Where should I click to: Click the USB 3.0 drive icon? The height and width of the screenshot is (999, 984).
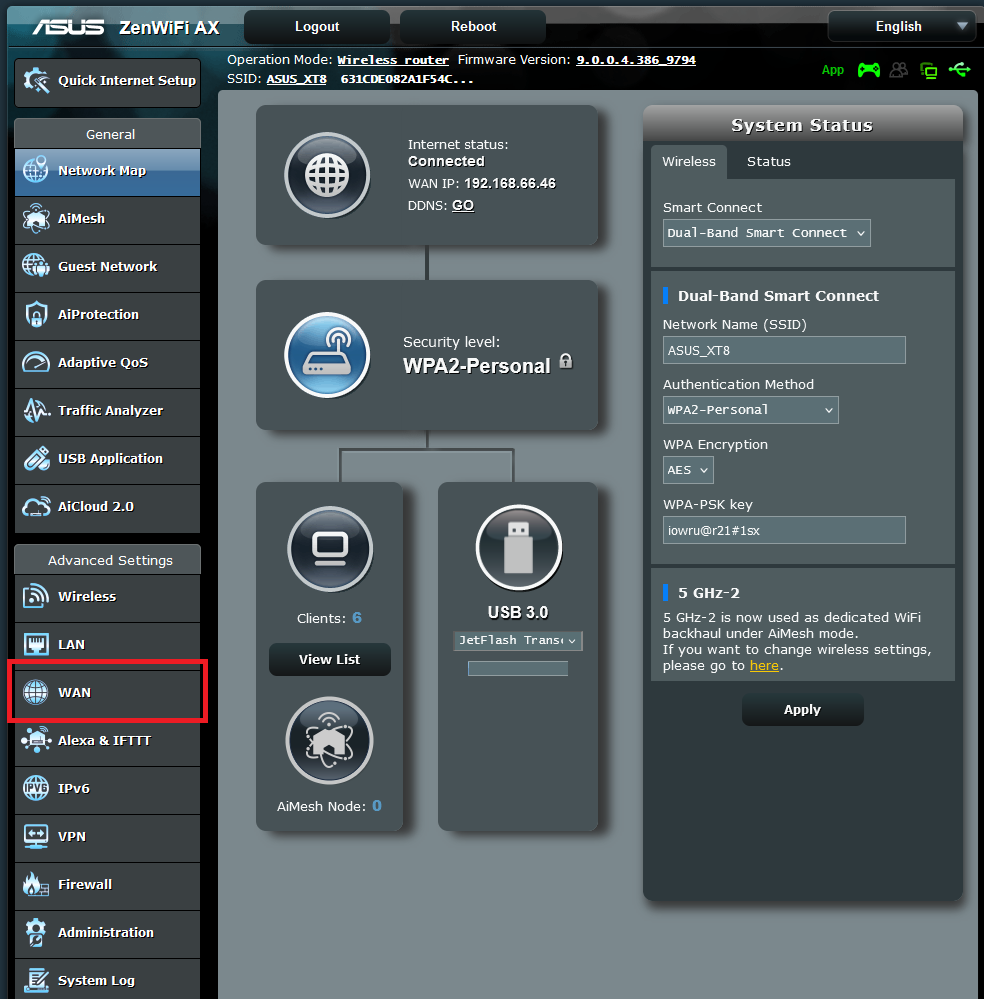click(x=518, y=548)
